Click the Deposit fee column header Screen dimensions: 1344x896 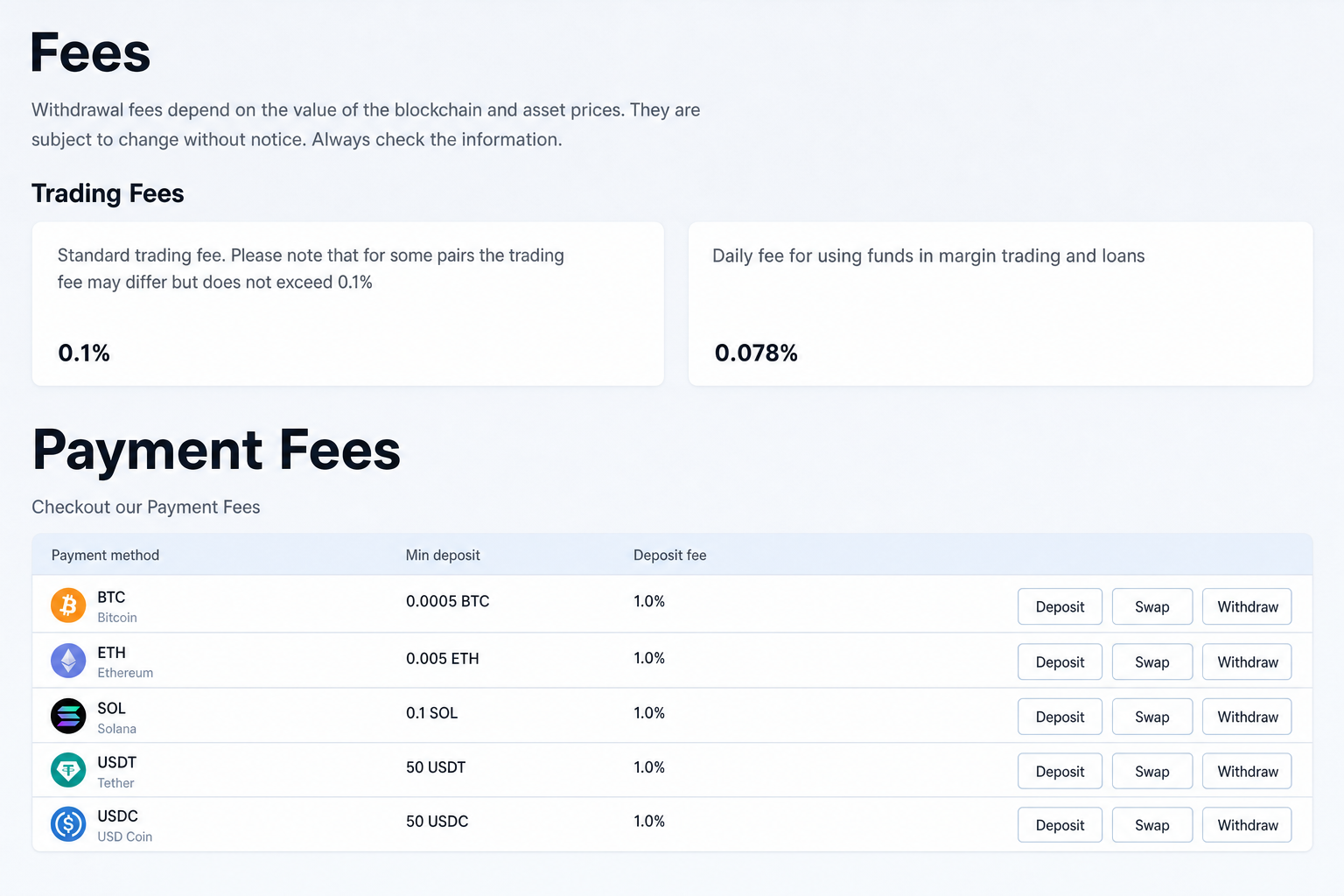pyautogui.click(x=669, y=555)
